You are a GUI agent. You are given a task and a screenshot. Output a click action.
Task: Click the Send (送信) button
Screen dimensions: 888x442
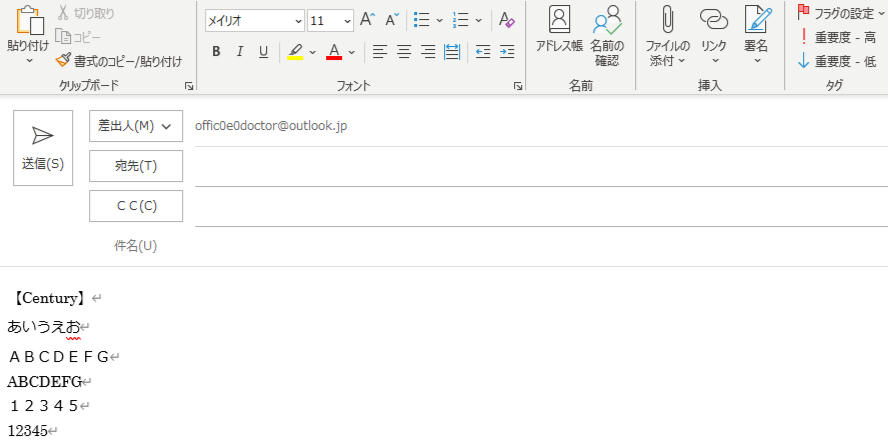coord(43,148)
